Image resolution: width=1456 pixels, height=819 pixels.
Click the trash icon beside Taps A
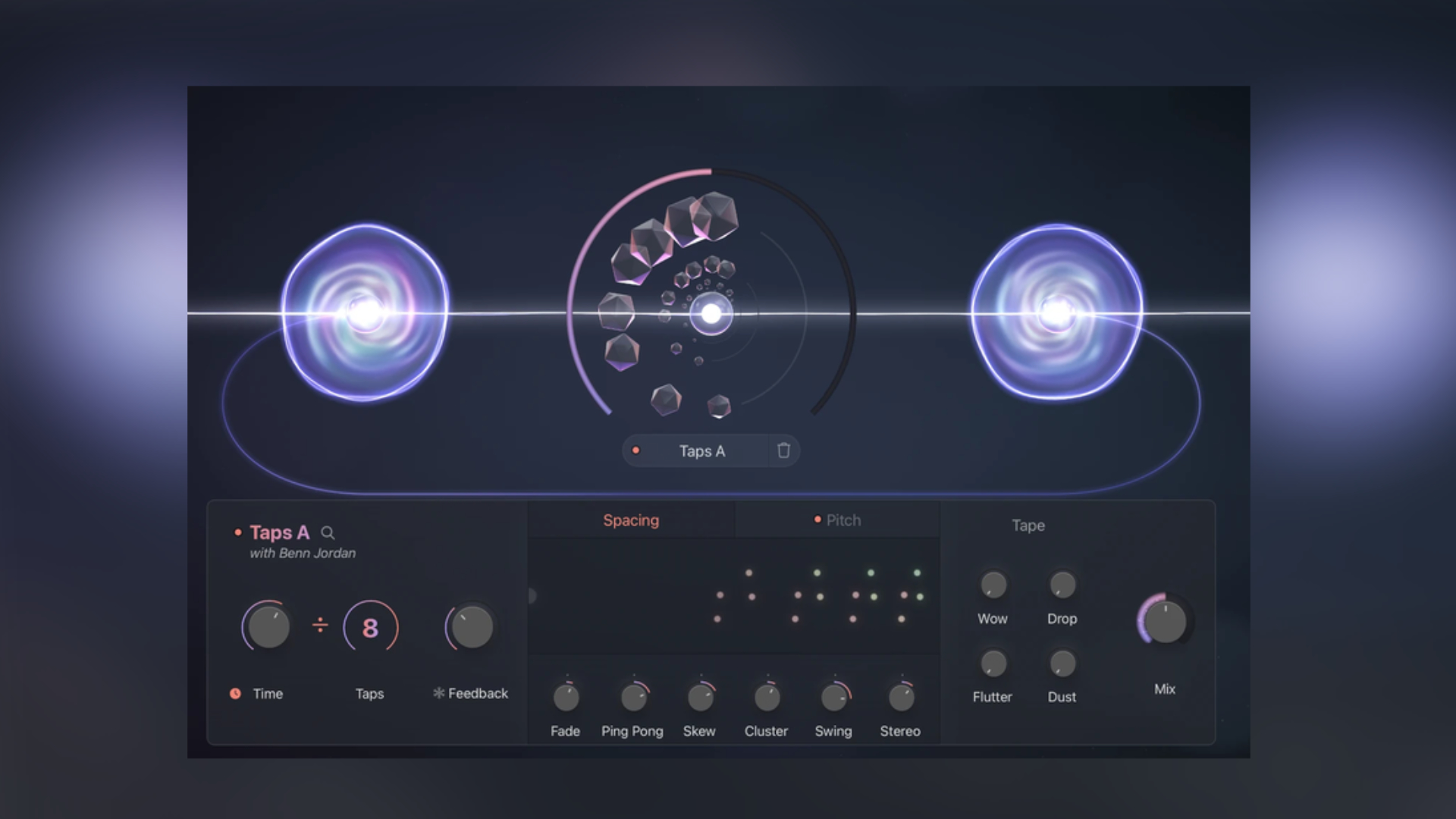pyautogui.click(x=783, y=451)
